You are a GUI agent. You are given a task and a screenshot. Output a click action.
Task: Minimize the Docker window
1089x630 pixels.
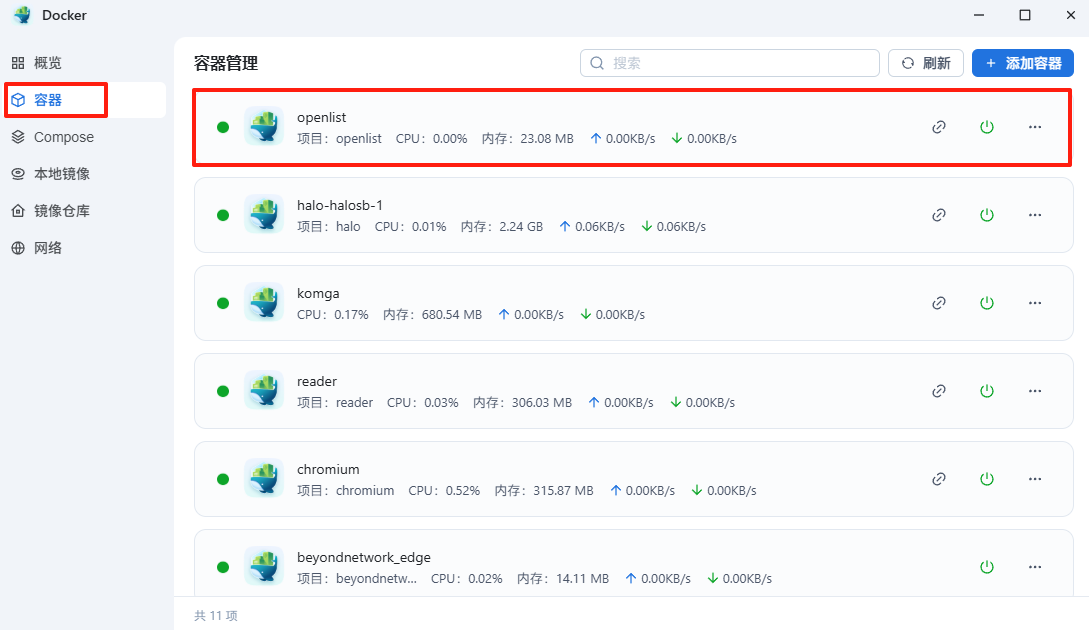click(979, 15)
